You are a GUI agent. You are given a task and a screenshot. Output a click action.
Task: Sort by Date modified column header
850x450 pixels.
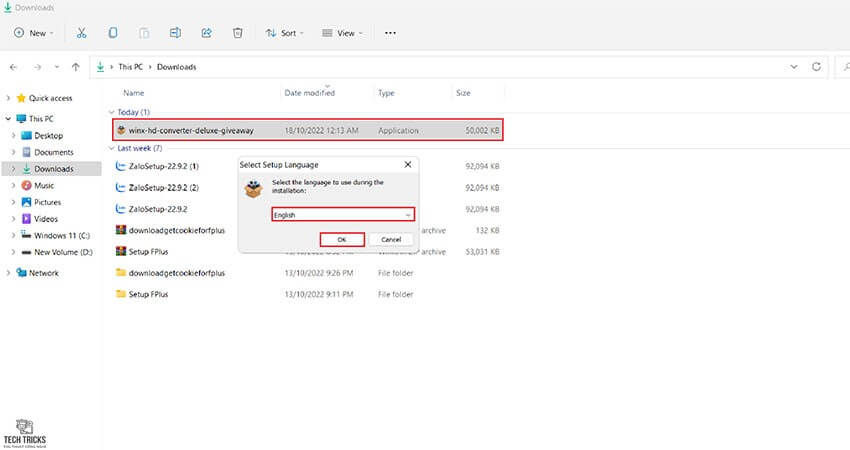pos(310,93)
